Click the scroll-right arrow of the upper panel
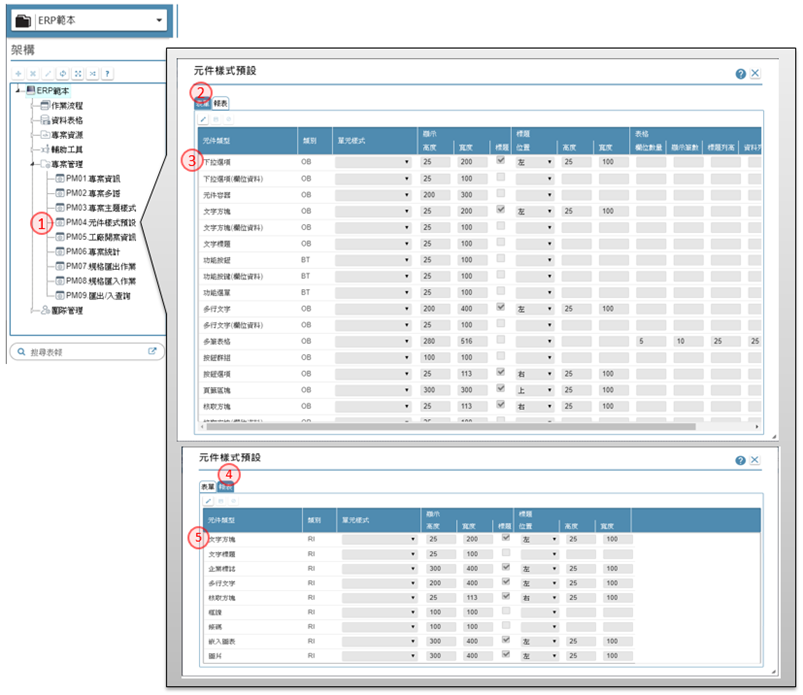803x695 pixels. point(757,427)
